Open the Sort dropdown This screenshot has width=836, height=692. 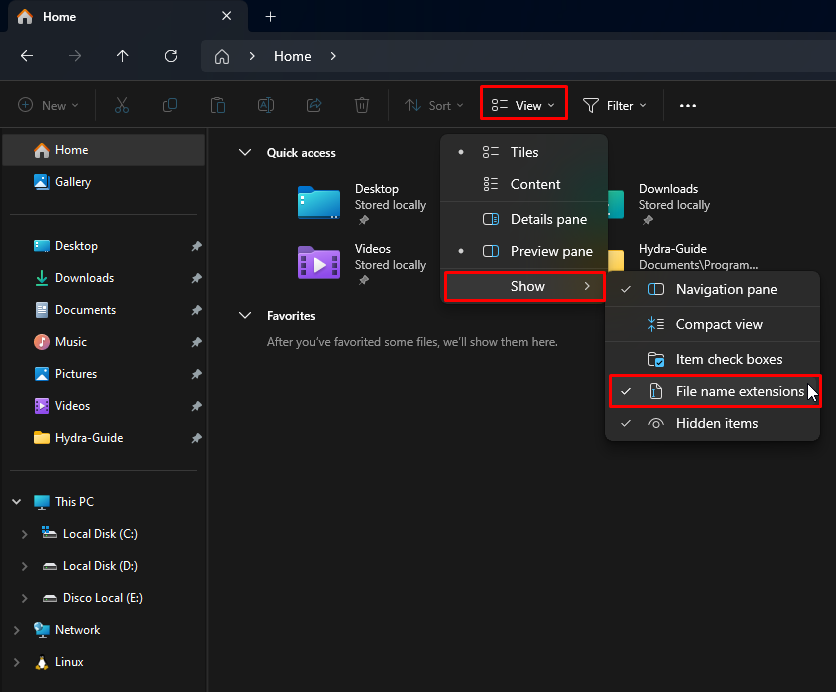434,105
